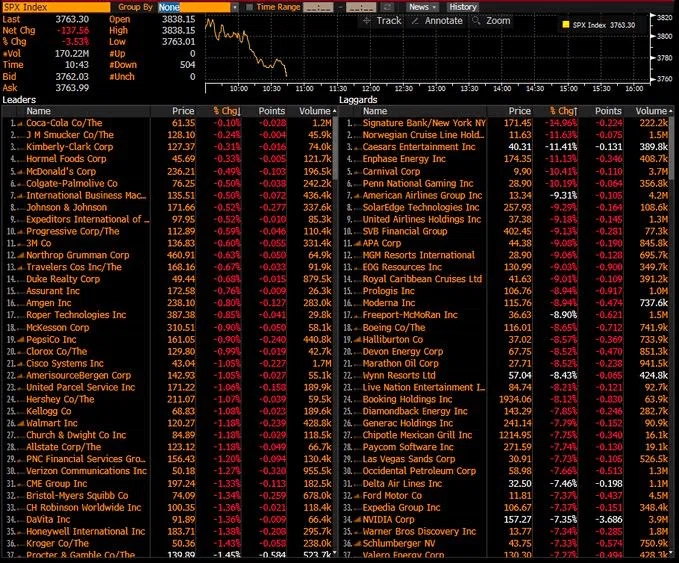The height and width of the screenshot is (563, 679).
Task: Select Verizon Communications Inc row
Action: coord(169,471)
